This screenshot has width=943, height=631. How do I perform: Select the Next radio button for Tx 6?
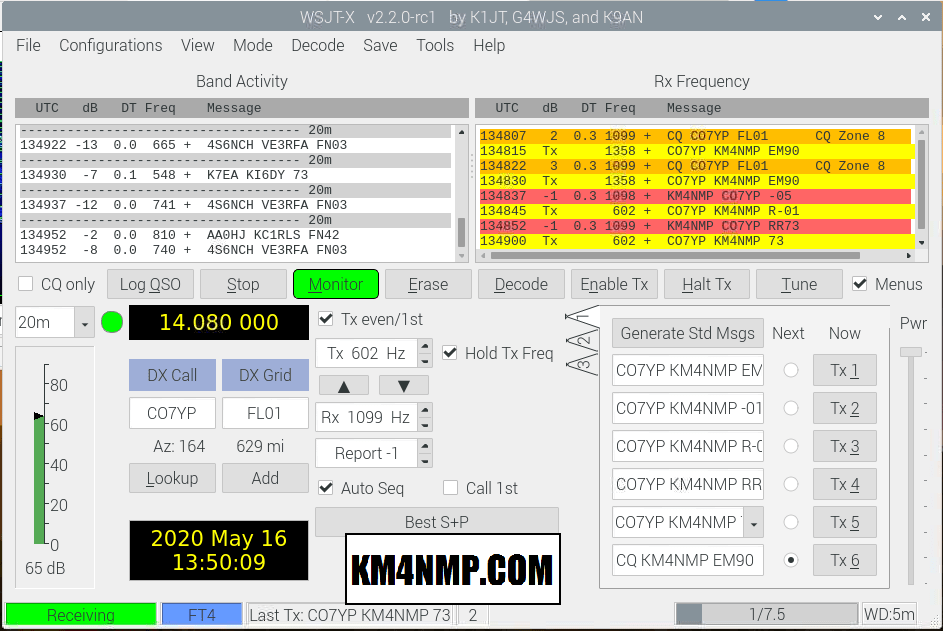point(791,560)
